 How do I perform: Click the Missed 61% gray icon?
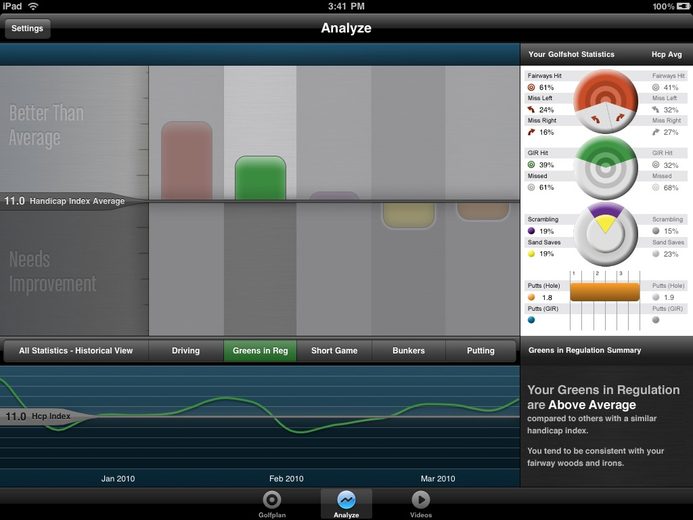532,187
